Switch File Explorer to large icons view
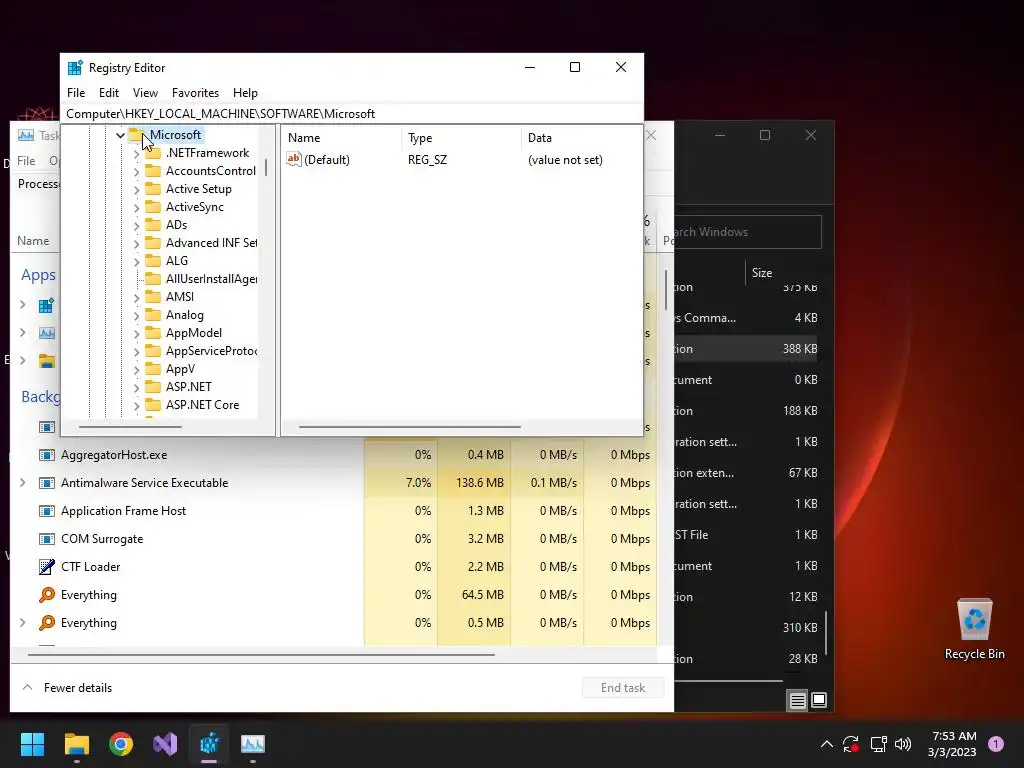This screenshot has width=1024, height=768. click(x=819, y=701)
